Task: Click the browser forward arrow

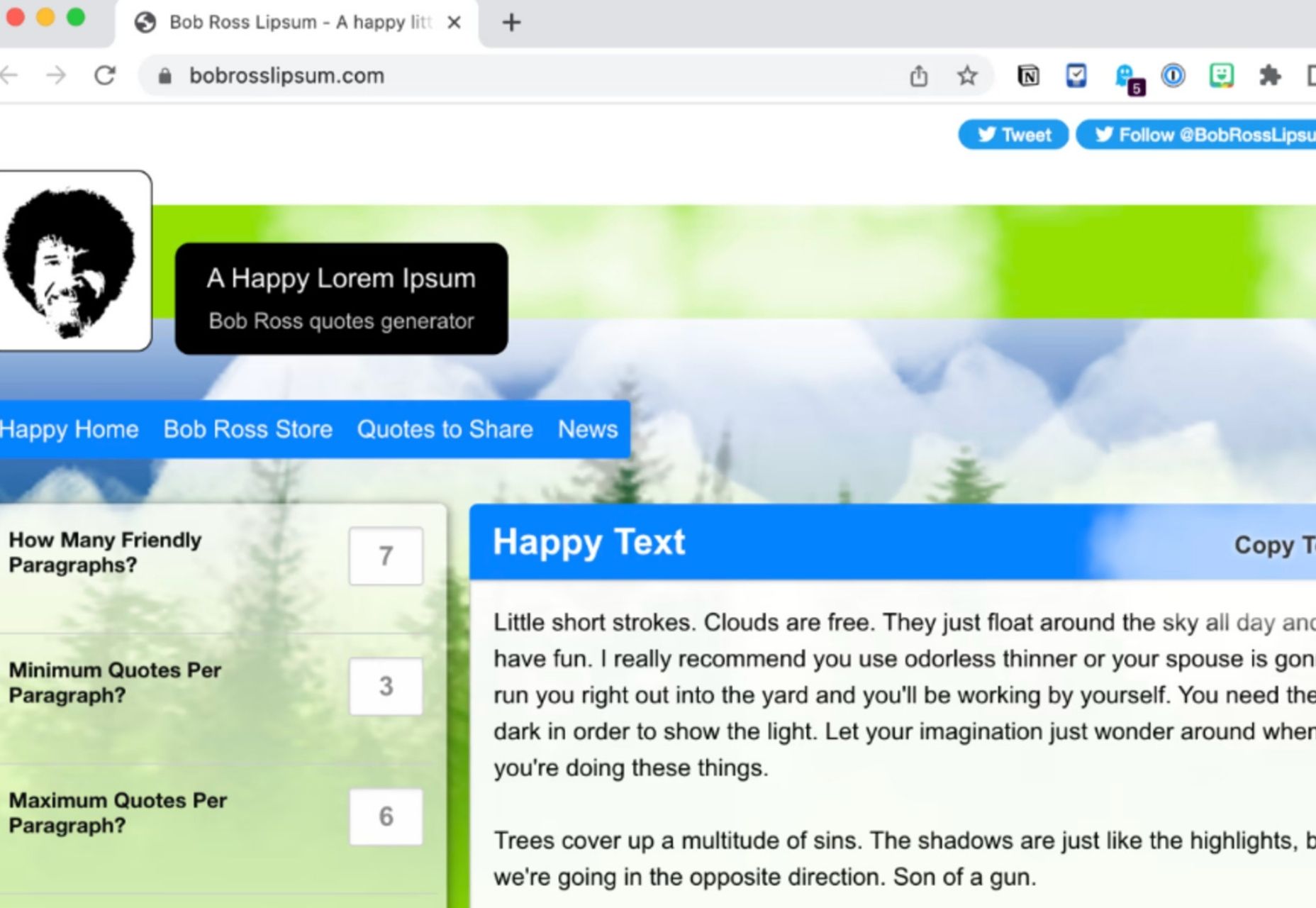Action: click(x=56, y=75)
